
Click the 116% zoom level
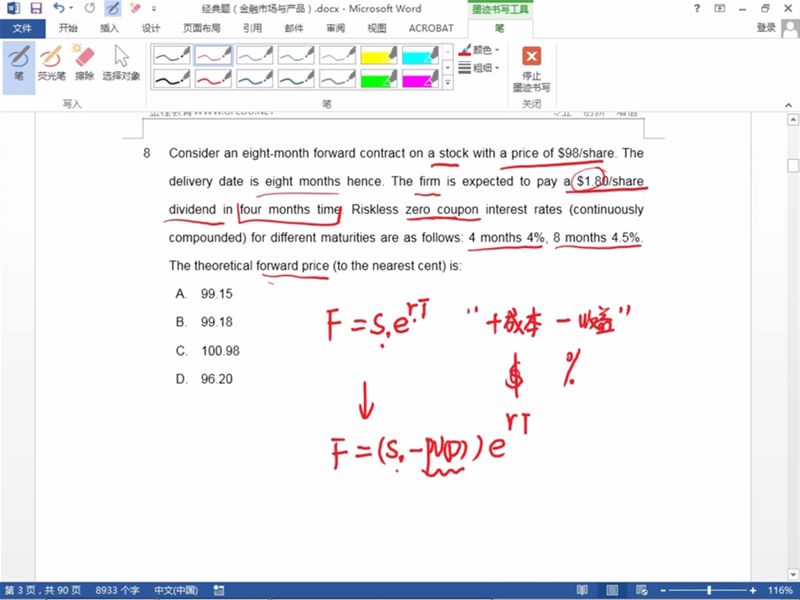(780, 590)
